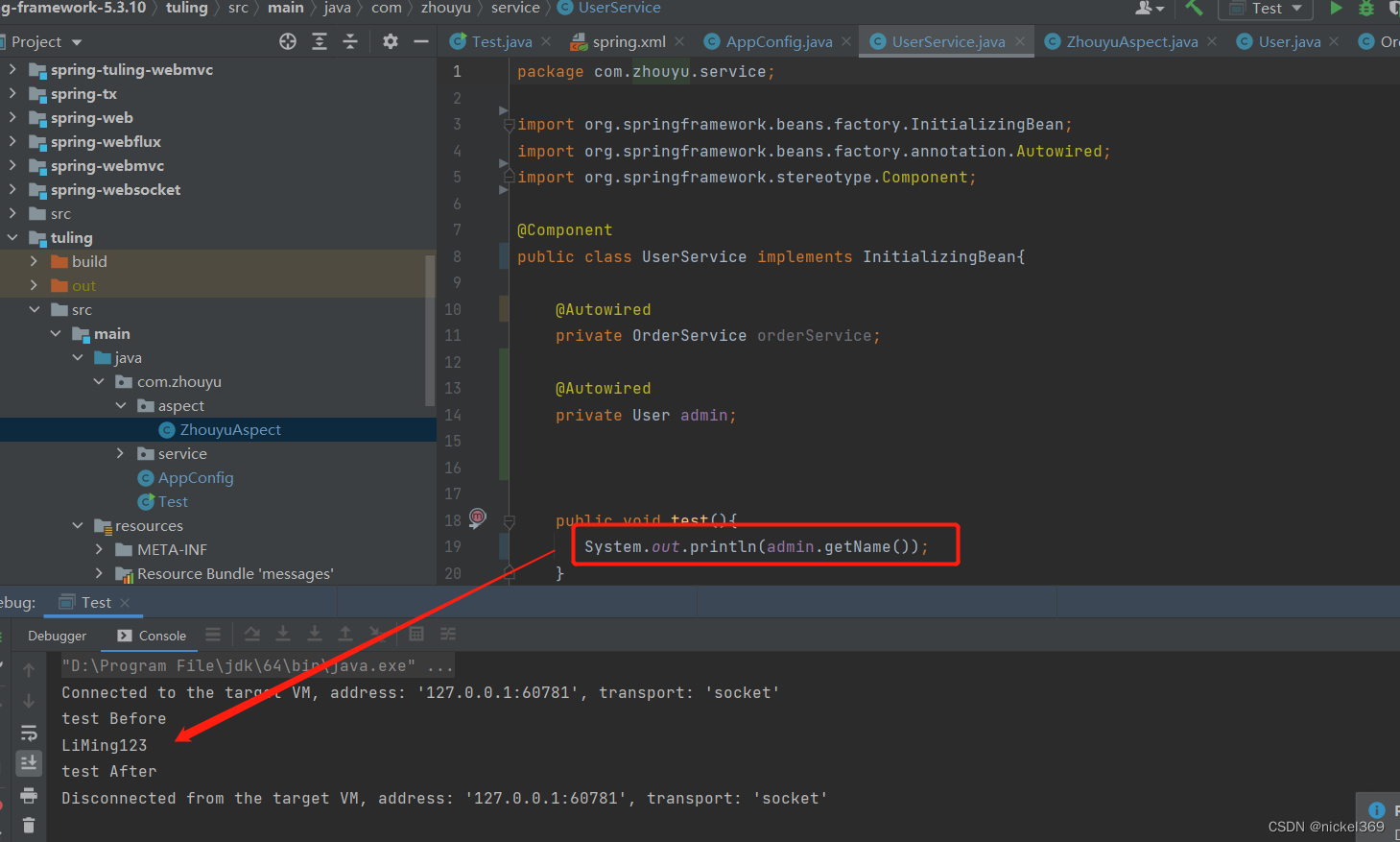Screen dimensions: 1400x842
Task: Close the User.java tab
Action: pyautogui.click(x=1334, y=41)
